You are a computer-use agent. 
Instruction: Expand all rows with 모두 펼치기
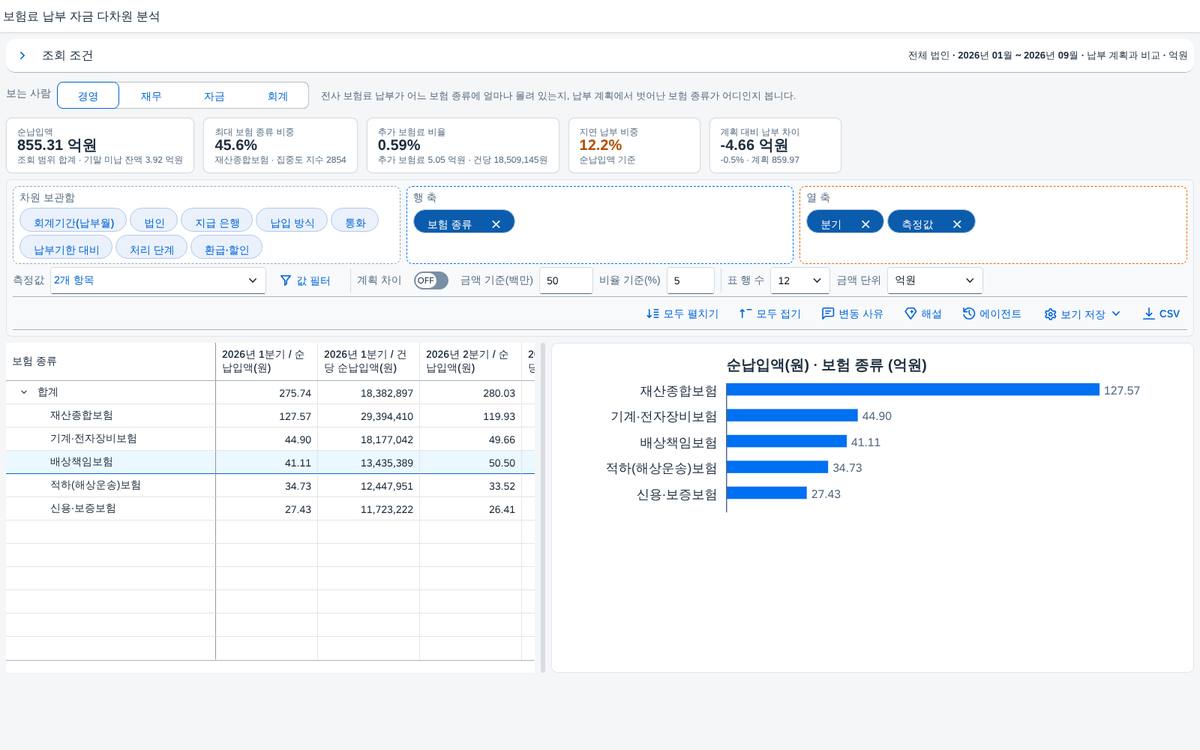tap(682, 314)
